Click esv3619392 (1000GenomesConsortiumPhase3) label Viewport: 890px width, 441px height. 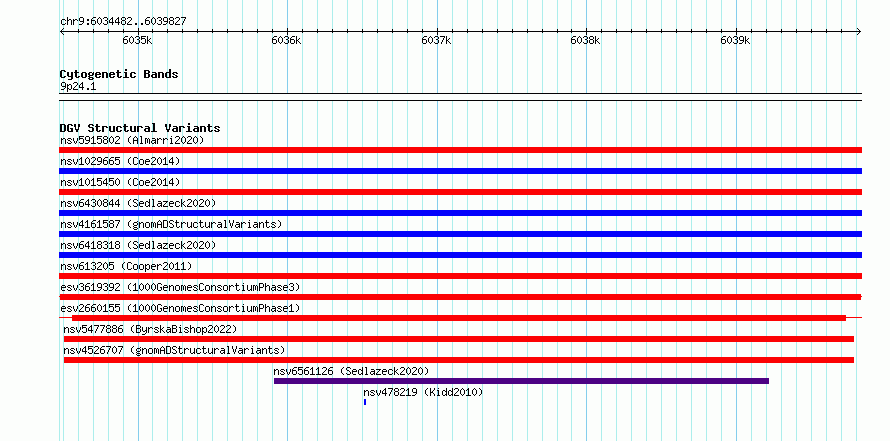click(180, 287)
